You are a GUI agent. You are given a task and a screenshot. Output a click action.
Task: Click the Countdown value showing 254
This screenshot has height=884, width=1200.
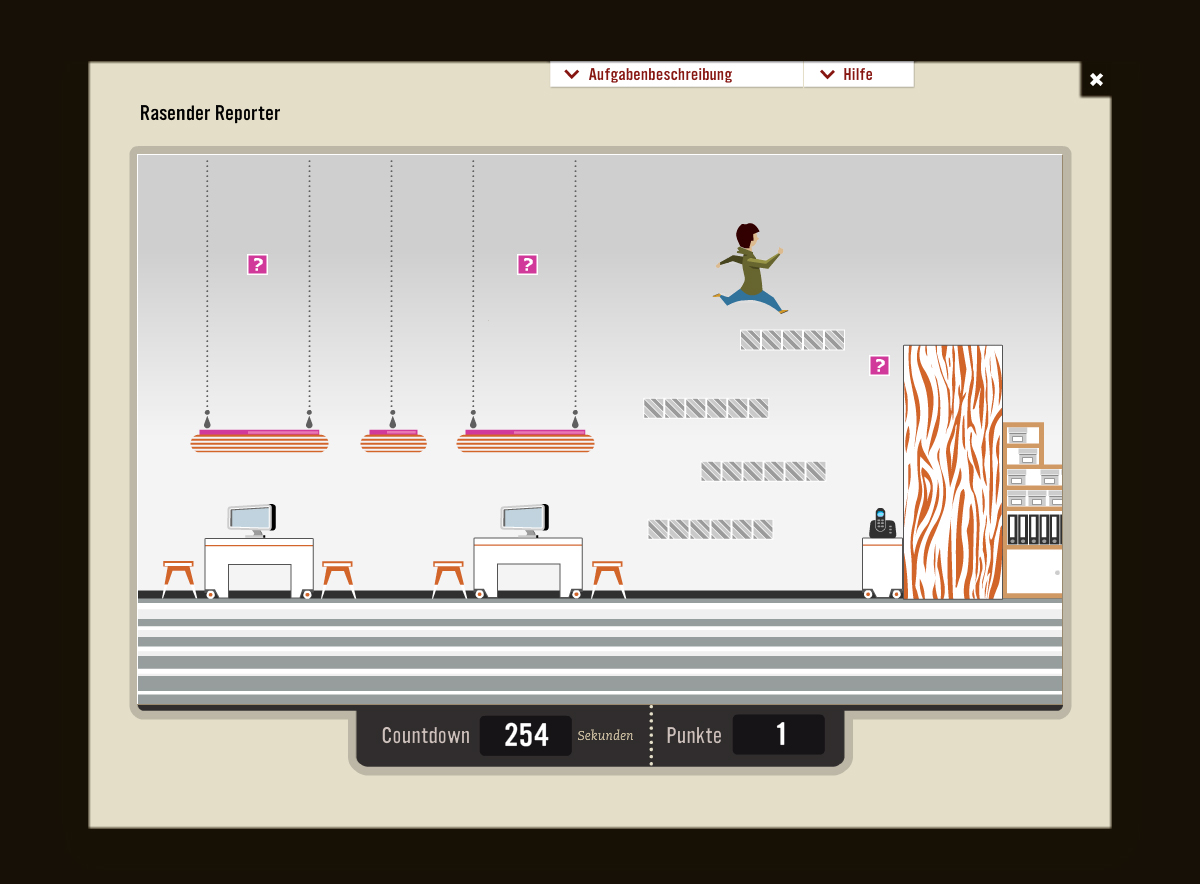(526, 736)
